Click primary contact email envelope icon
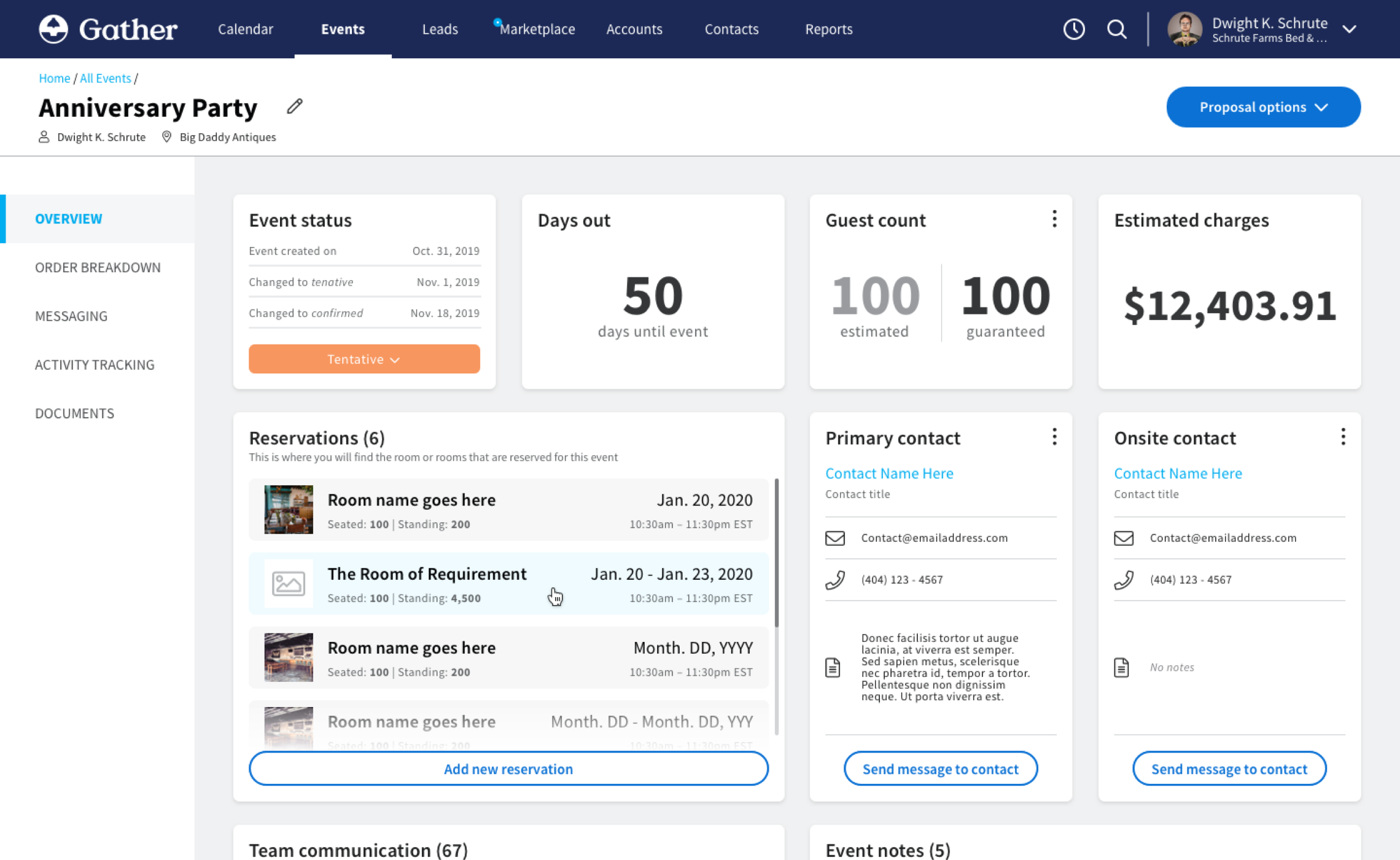The width and height of the screenshot is (1400, 860). click(x=834, y=538)
